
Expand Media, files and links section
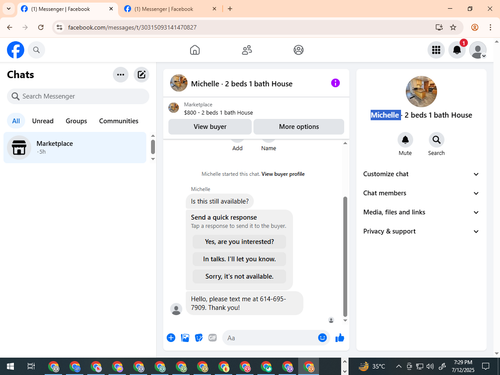click(x=421, y=212)
